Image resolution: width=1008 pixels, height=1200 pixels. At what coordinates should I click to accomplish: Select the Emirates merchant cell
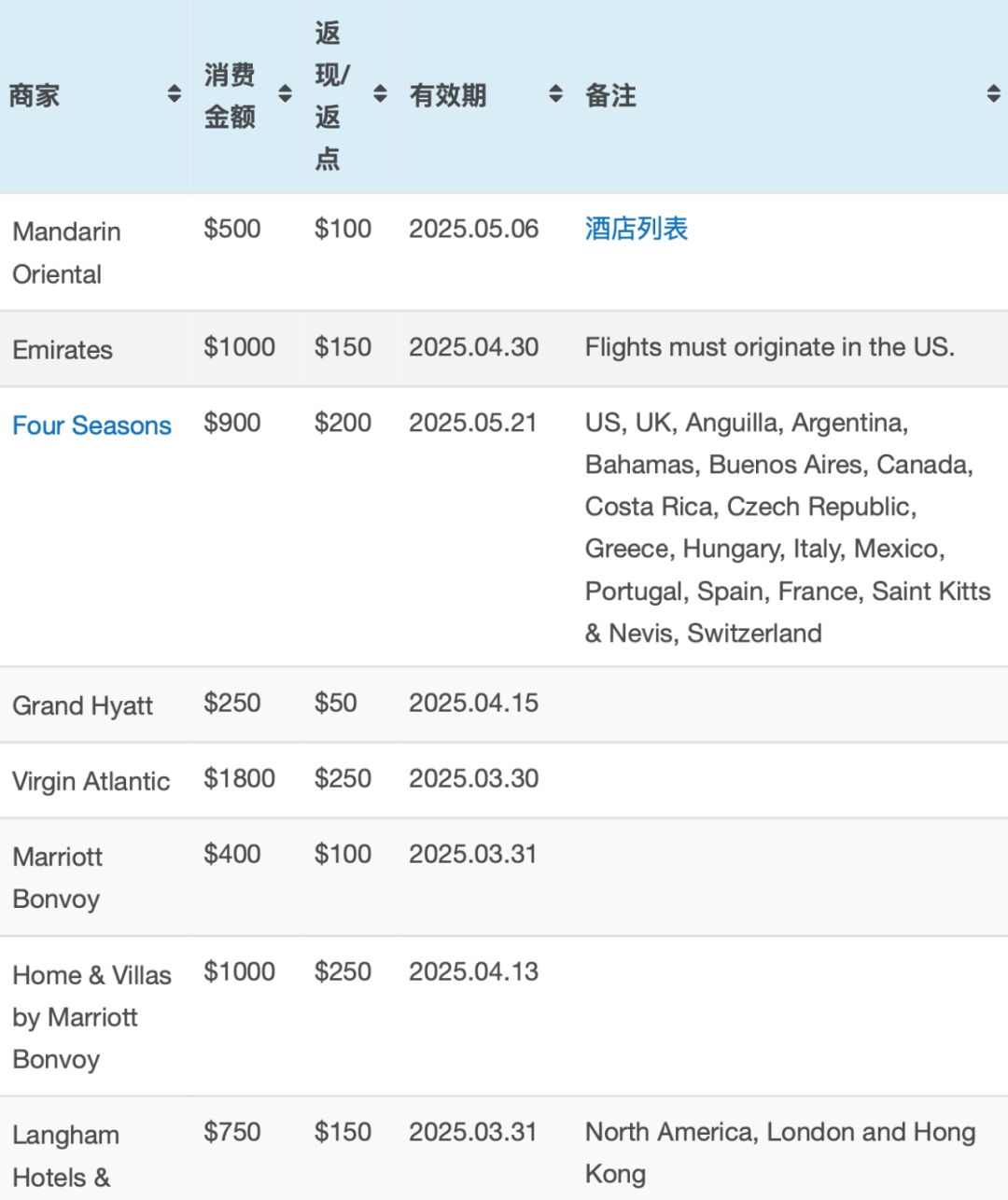pyautogui.click(x=63, y=350)
